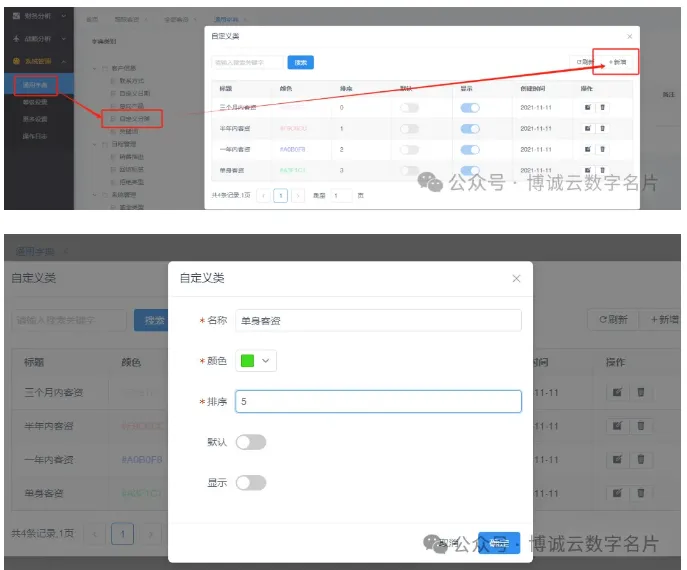Collapse the 客户资源 tree node
Viewport: 687px width, 570px height.
[x=94, y=67]
